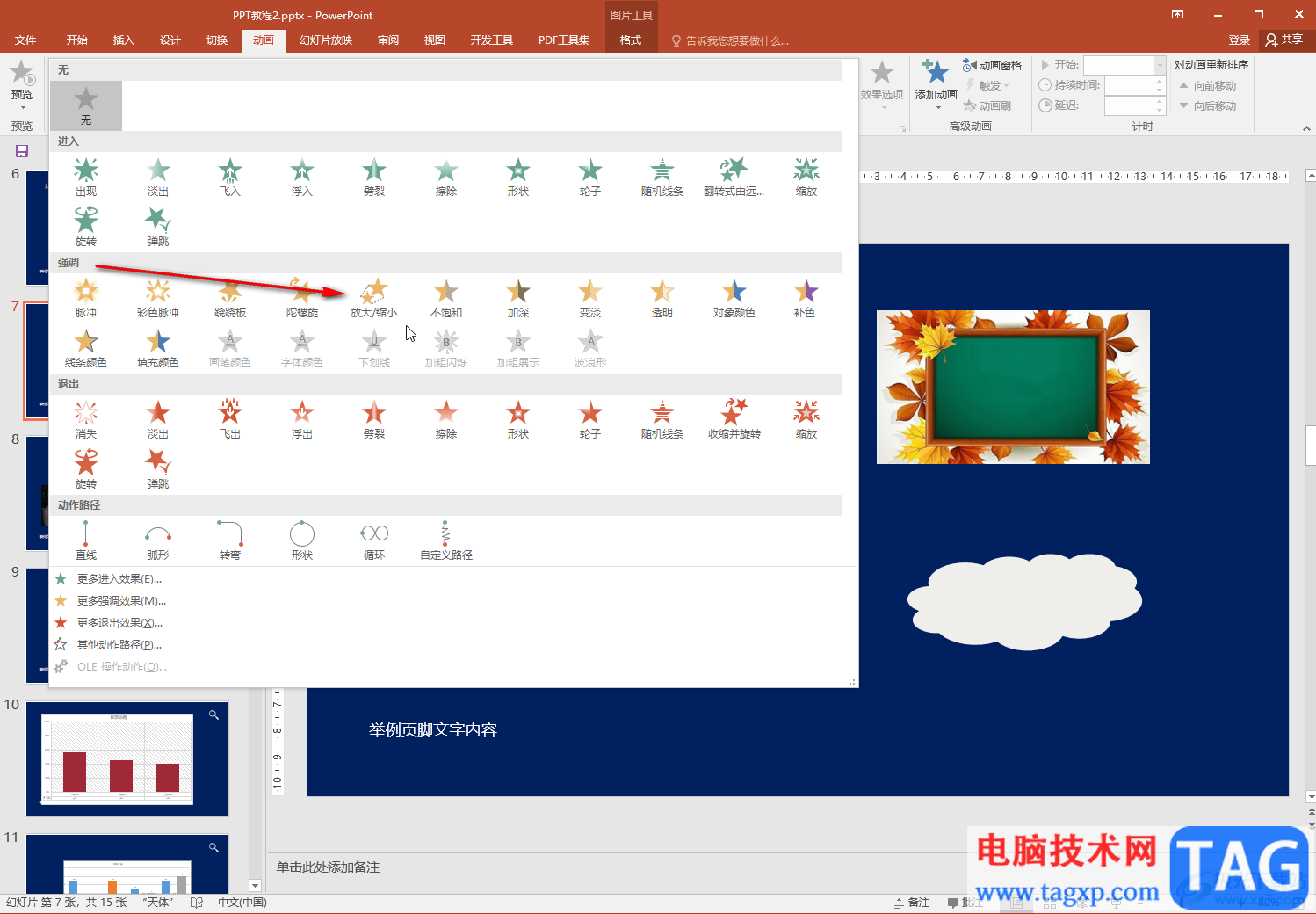
Task: Select the 循环 motion path
Action: [374, 540]
